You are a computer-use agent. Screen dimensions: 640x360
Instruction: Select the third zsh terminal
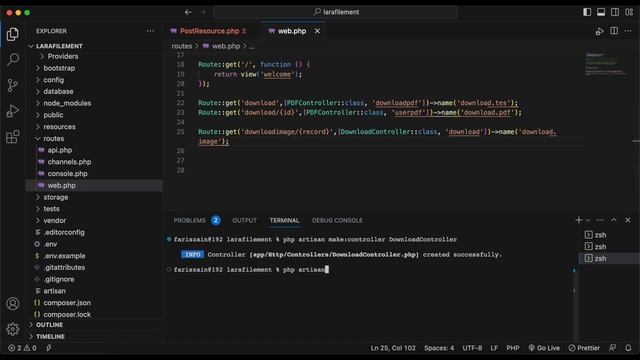point(609,258)
